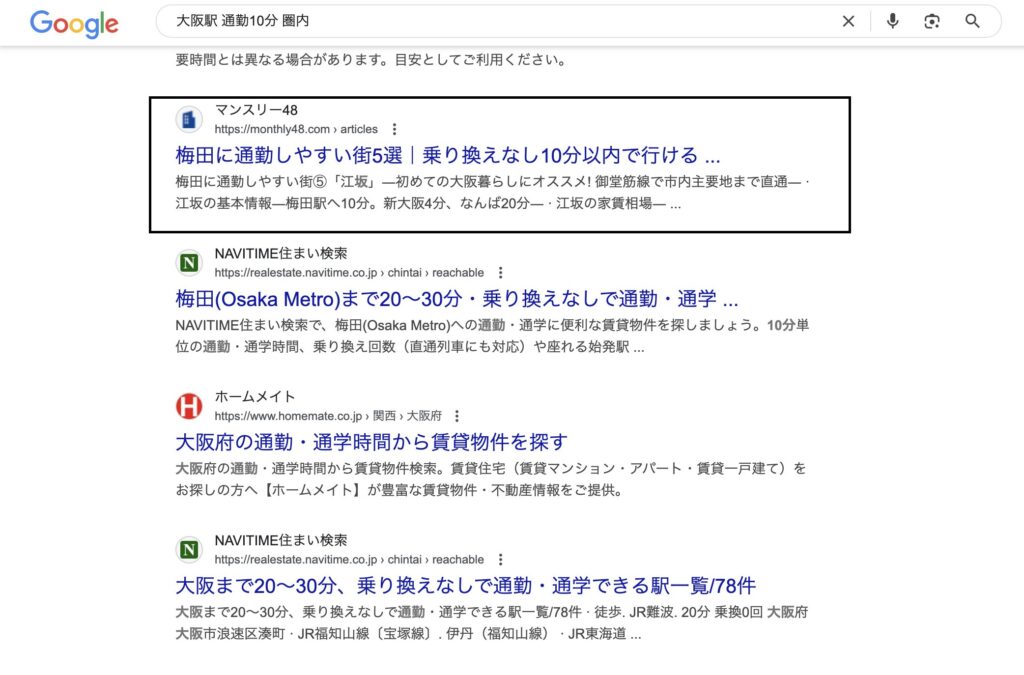Open Google Lens image search
Screen dimensions: 1024x675
932,21
